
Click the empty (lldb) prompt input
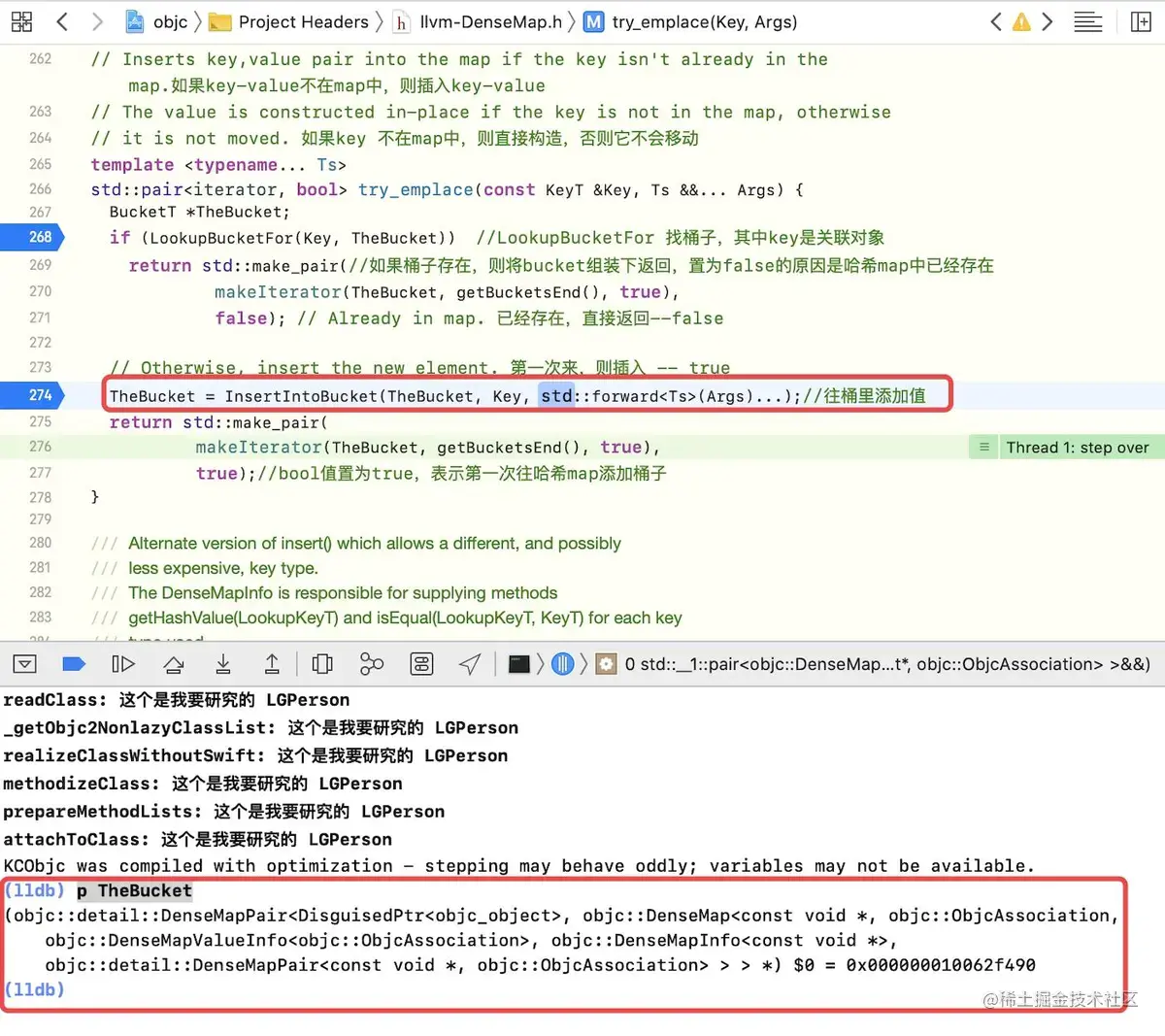pyautogui.click(x=582, y=989)
